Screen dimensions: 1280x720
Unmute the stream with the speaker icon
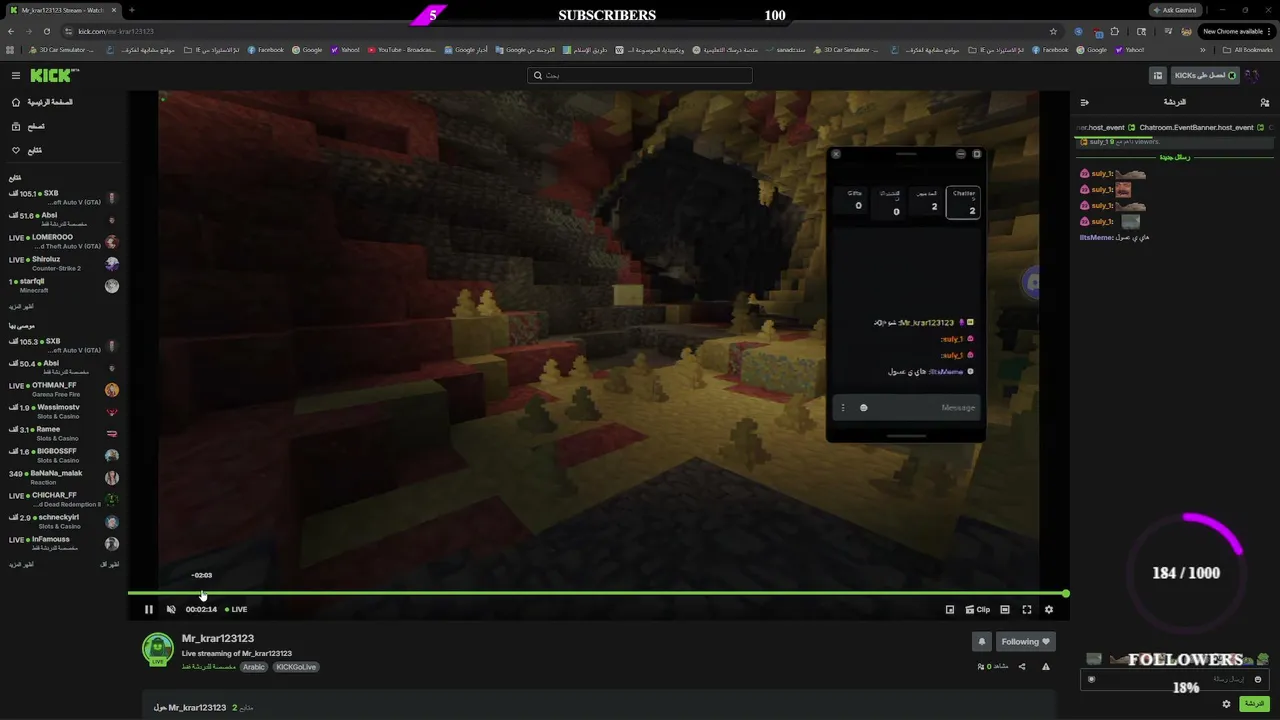171,609
